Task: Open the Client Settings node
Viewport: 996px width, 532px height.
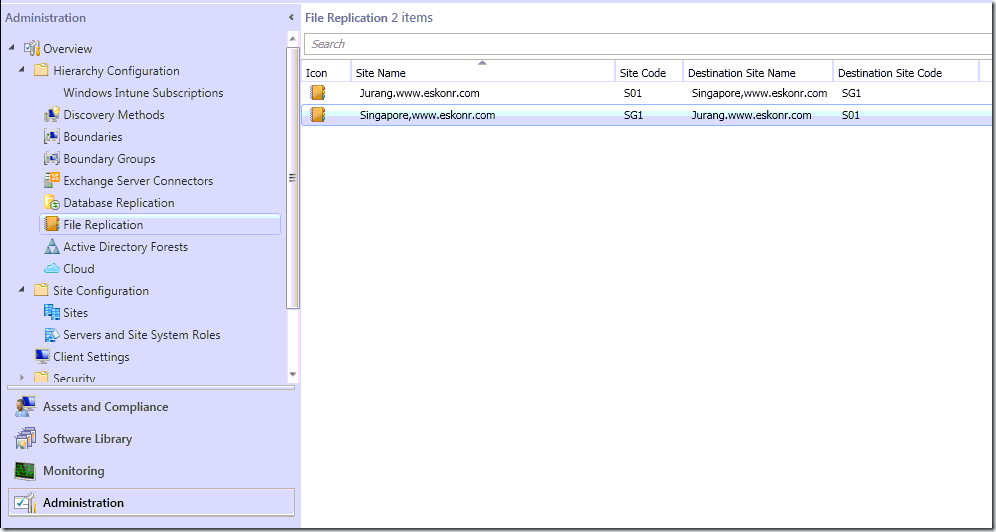Action: (91, 357)
